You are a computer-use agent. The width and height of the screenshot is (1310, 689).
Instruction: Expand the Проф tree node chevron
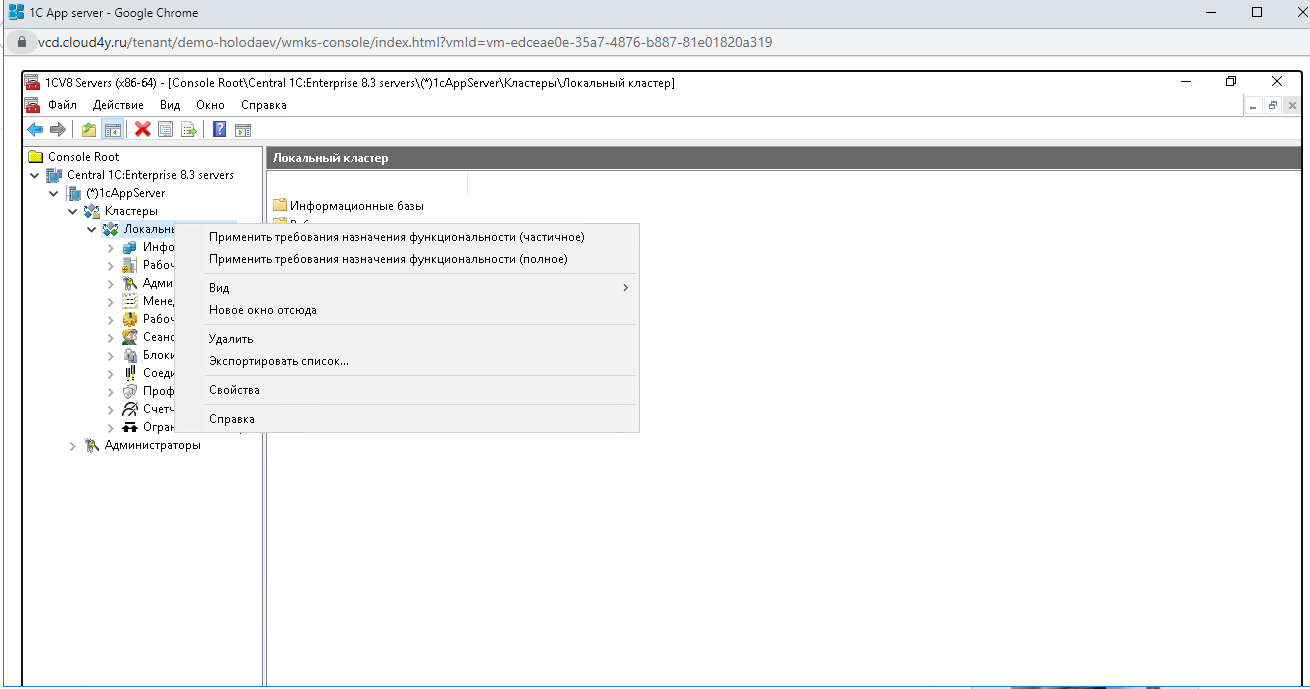(x=111, y=391)
